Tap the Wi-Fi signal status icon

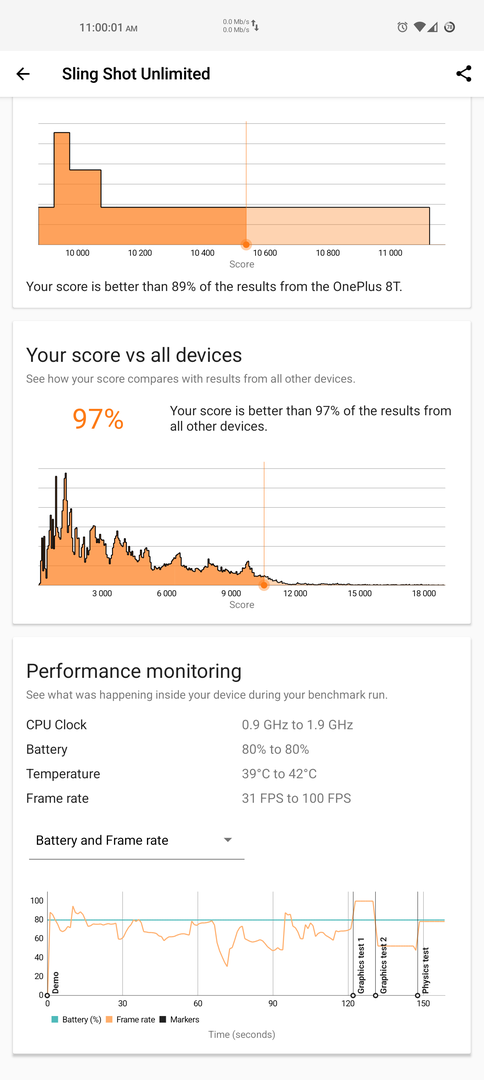coord(420,28)
